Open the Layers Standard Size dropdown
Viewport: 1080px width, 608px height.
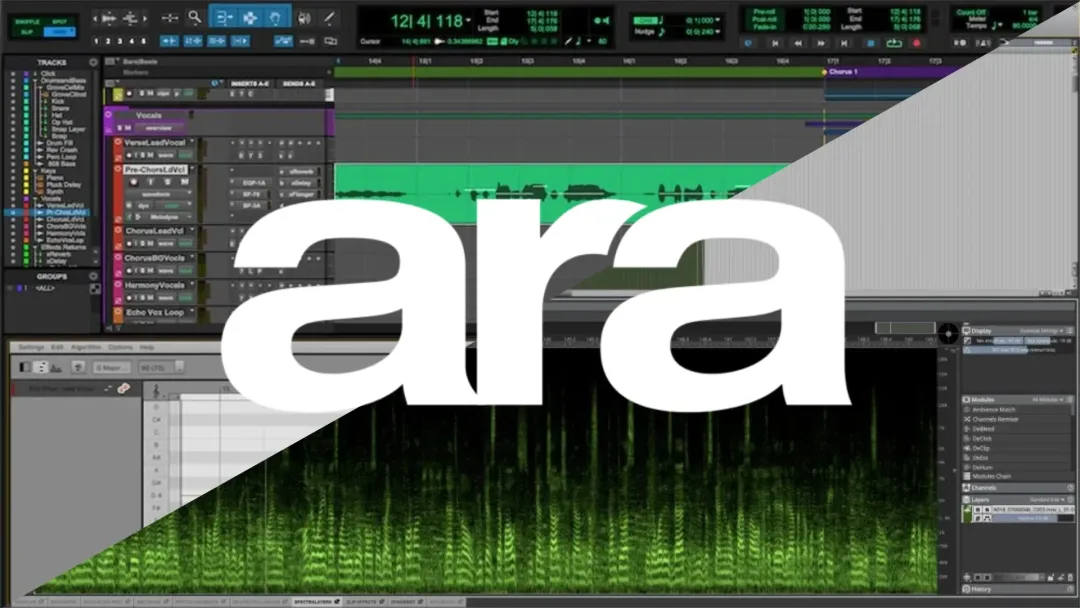1048,499
